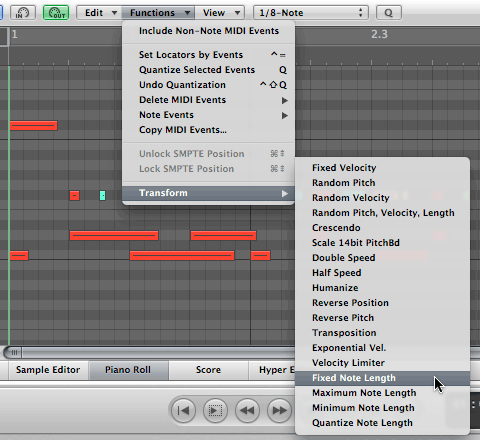480x440 pixels.
Task: Select the cyan selected note
Action: tap(103, 195)
